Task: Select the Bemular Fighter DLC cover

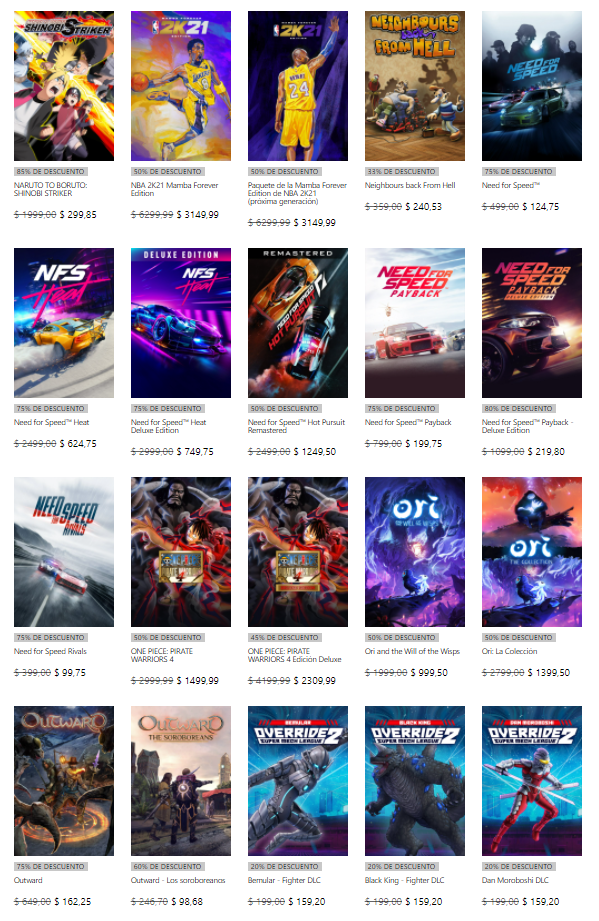Action: 298,781
